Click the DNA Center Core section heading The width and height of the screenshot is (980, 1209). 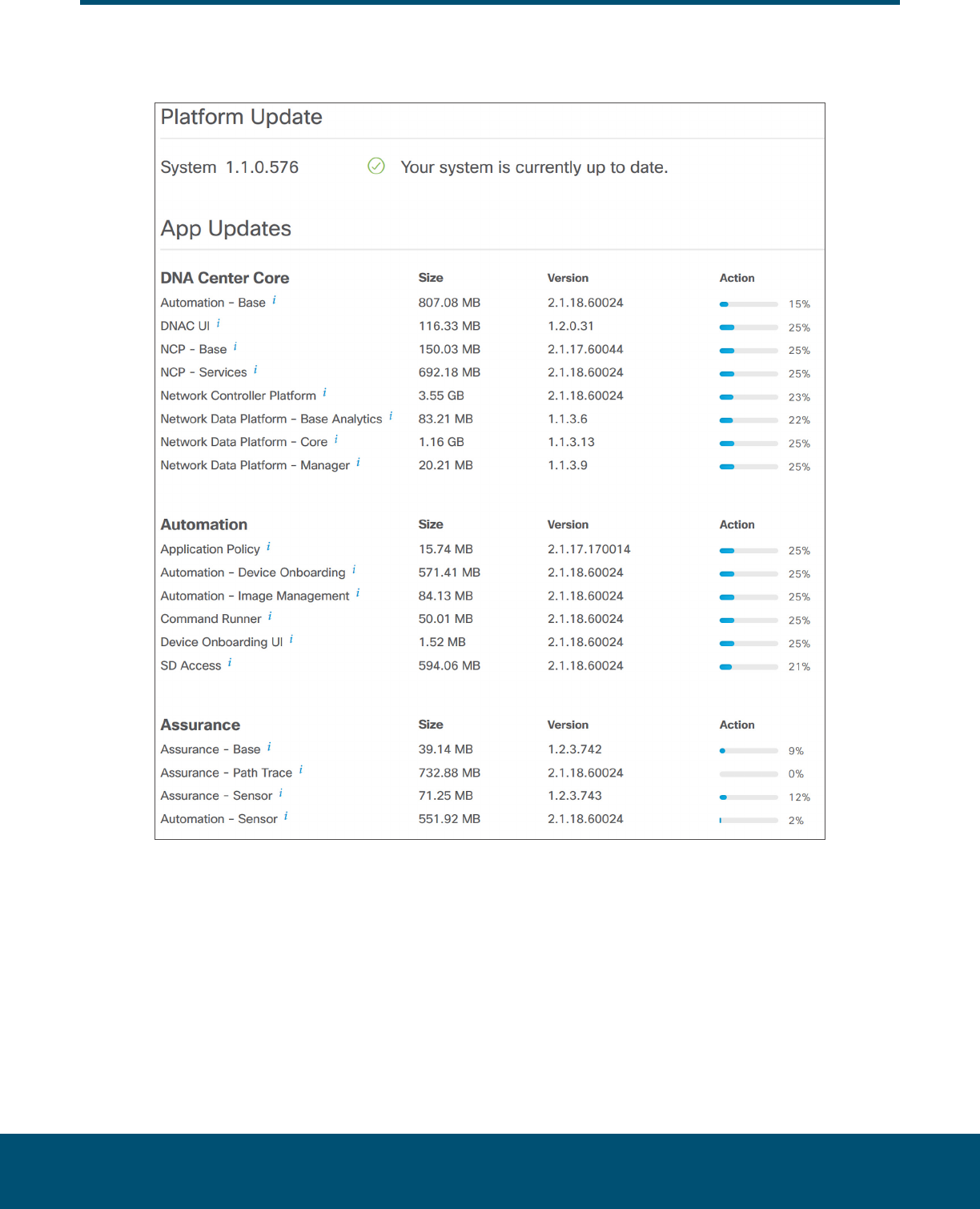click(225, 278)
